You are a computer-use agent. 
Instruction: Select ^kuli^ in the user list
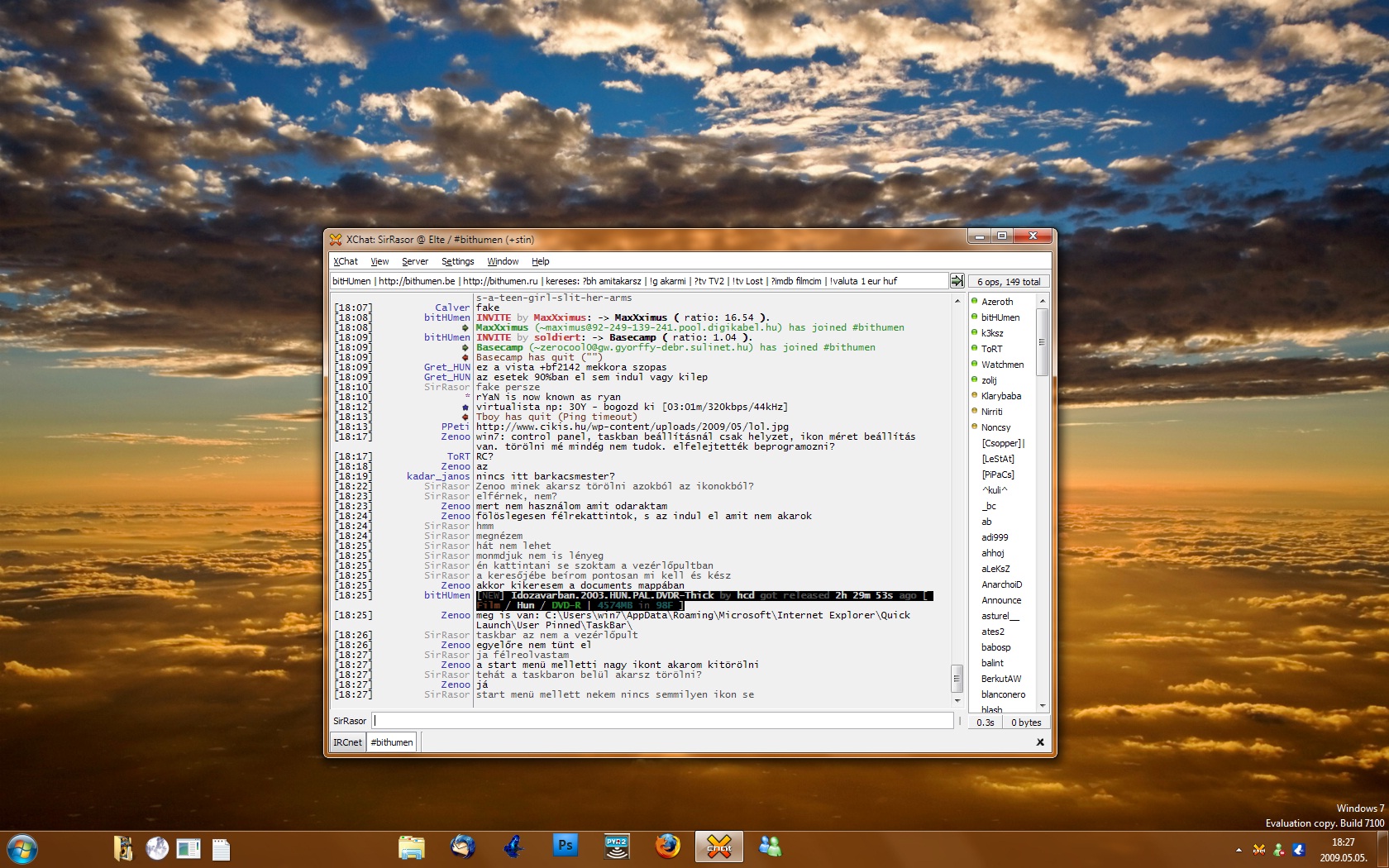(995, 490)
